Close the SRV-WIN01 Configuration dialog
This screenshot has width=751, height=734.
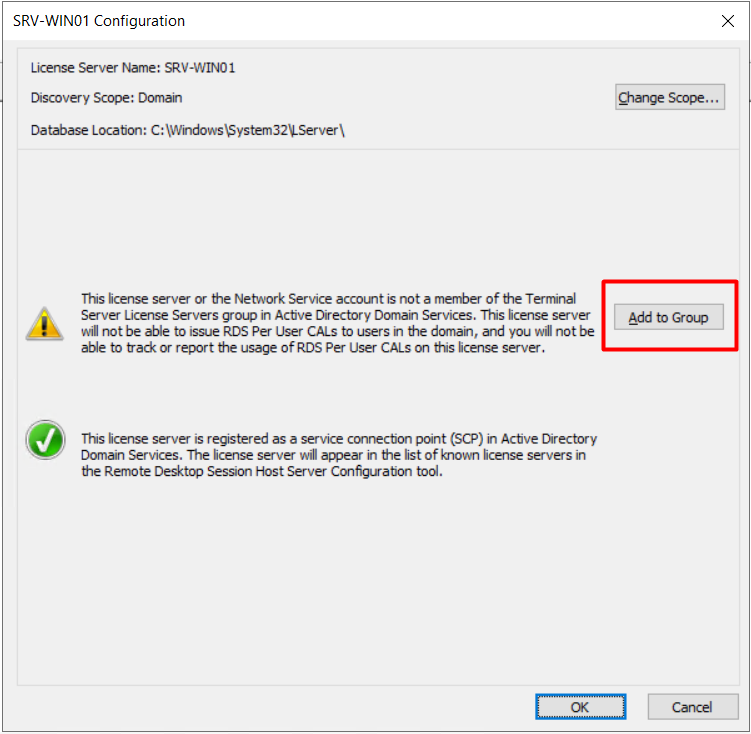[x=727, y=20]
